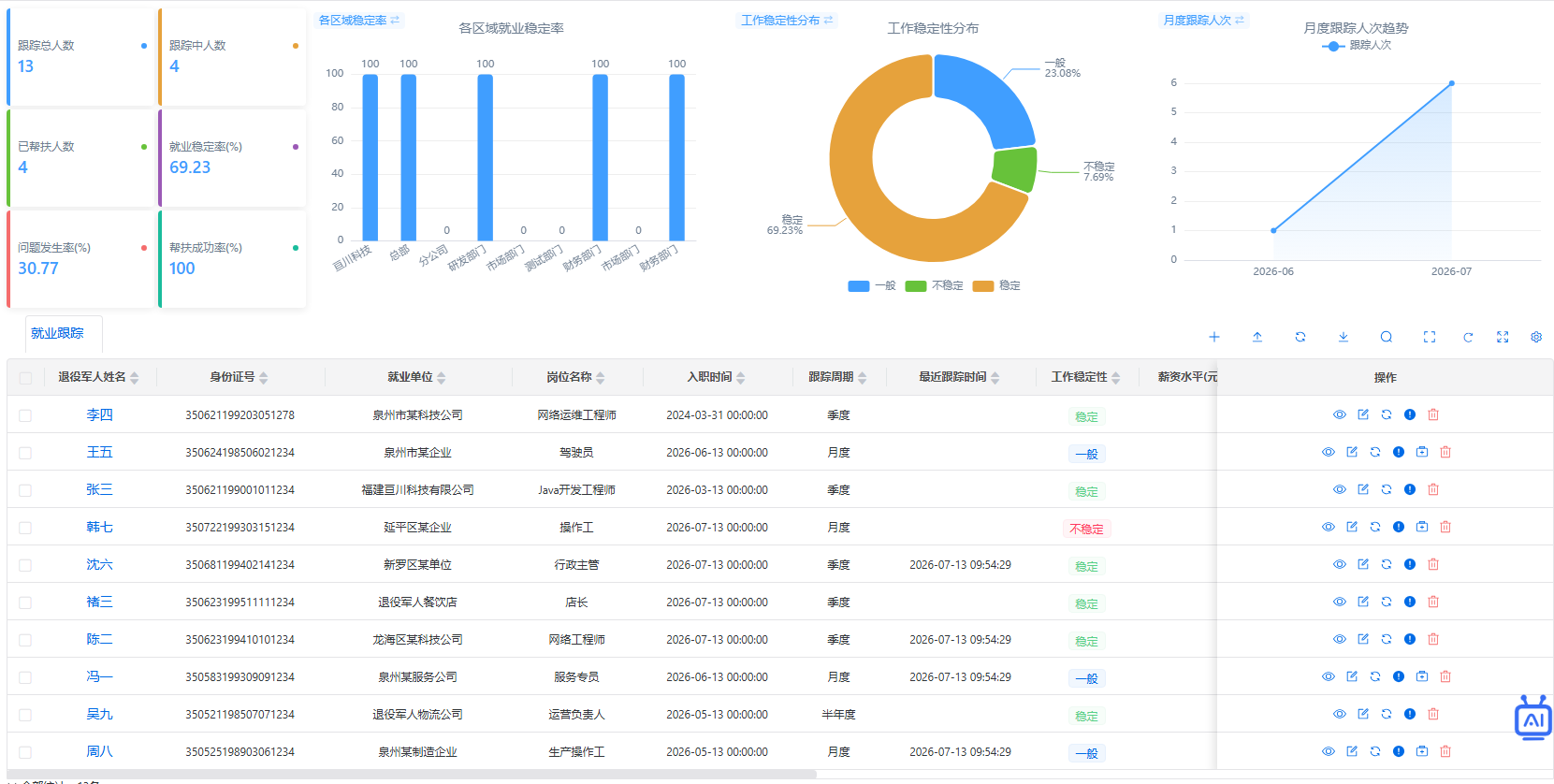View details via 李四's eye icon
This screenshot has width=1554, height=784.
(1339, 414)
